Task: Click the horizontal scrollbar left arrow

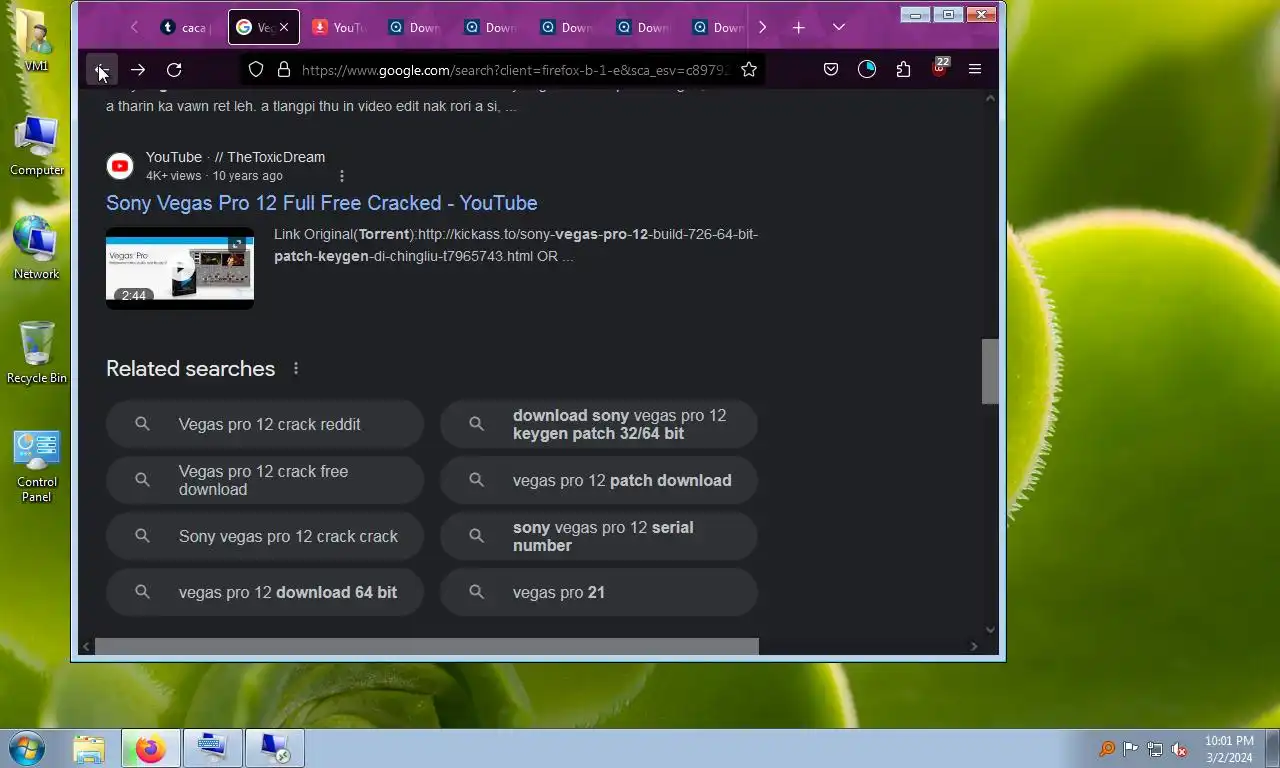Action: (86, 647)
